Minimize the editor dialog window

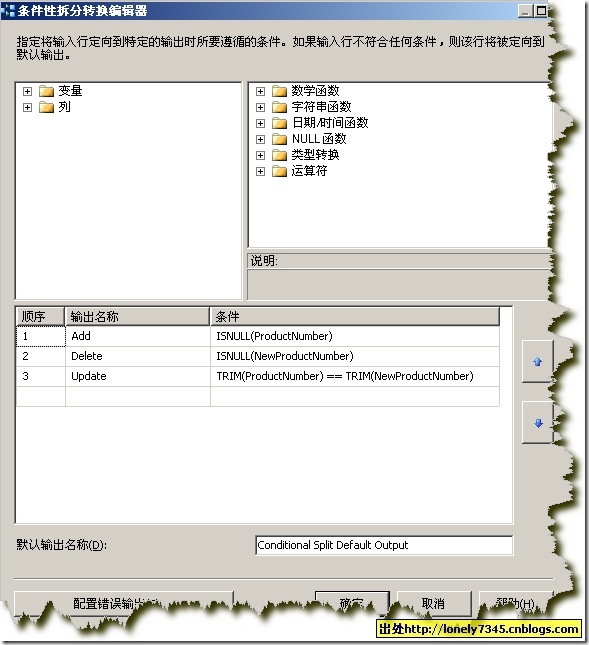pos(525,11)
